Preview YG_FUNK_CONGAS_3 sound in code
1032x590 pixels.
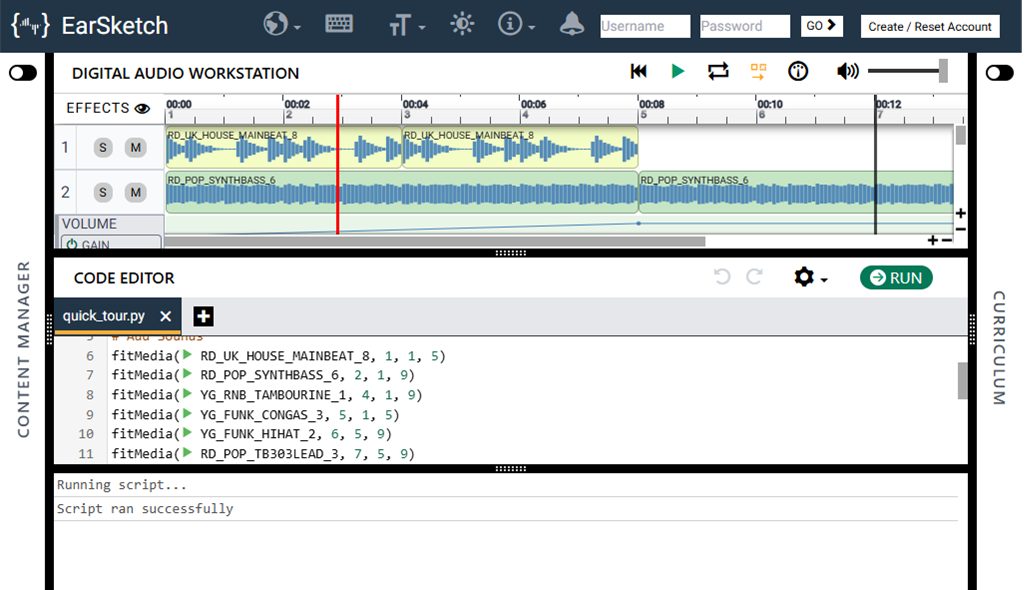(188, 414)
